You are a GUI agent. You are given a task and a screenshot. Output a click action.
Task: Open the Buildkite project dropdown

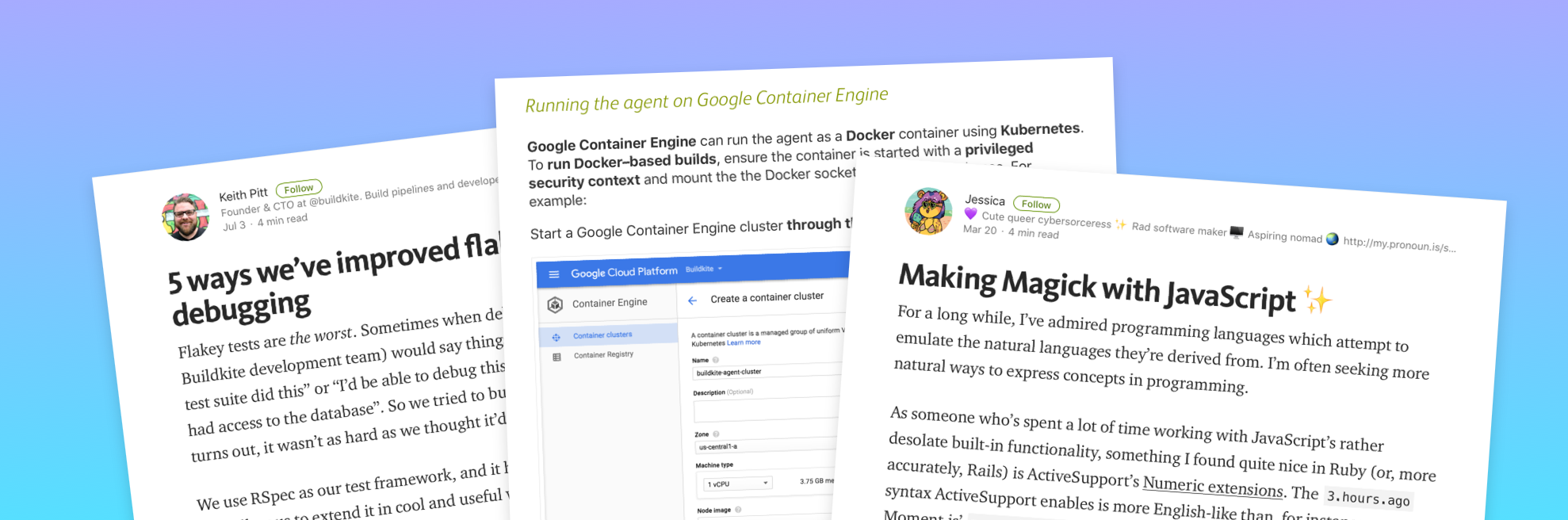(x=704, y=269)
